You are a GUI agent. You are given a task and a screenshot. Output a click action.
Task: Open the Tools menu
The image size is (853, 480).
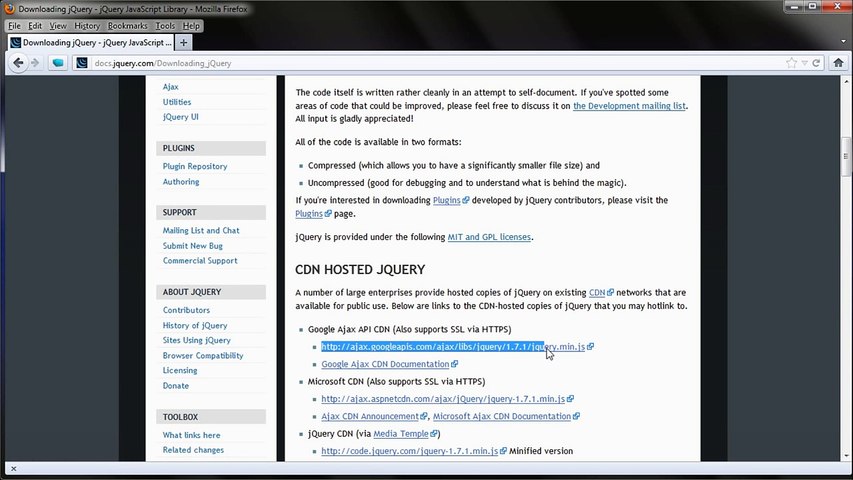(x=165, y=26)
